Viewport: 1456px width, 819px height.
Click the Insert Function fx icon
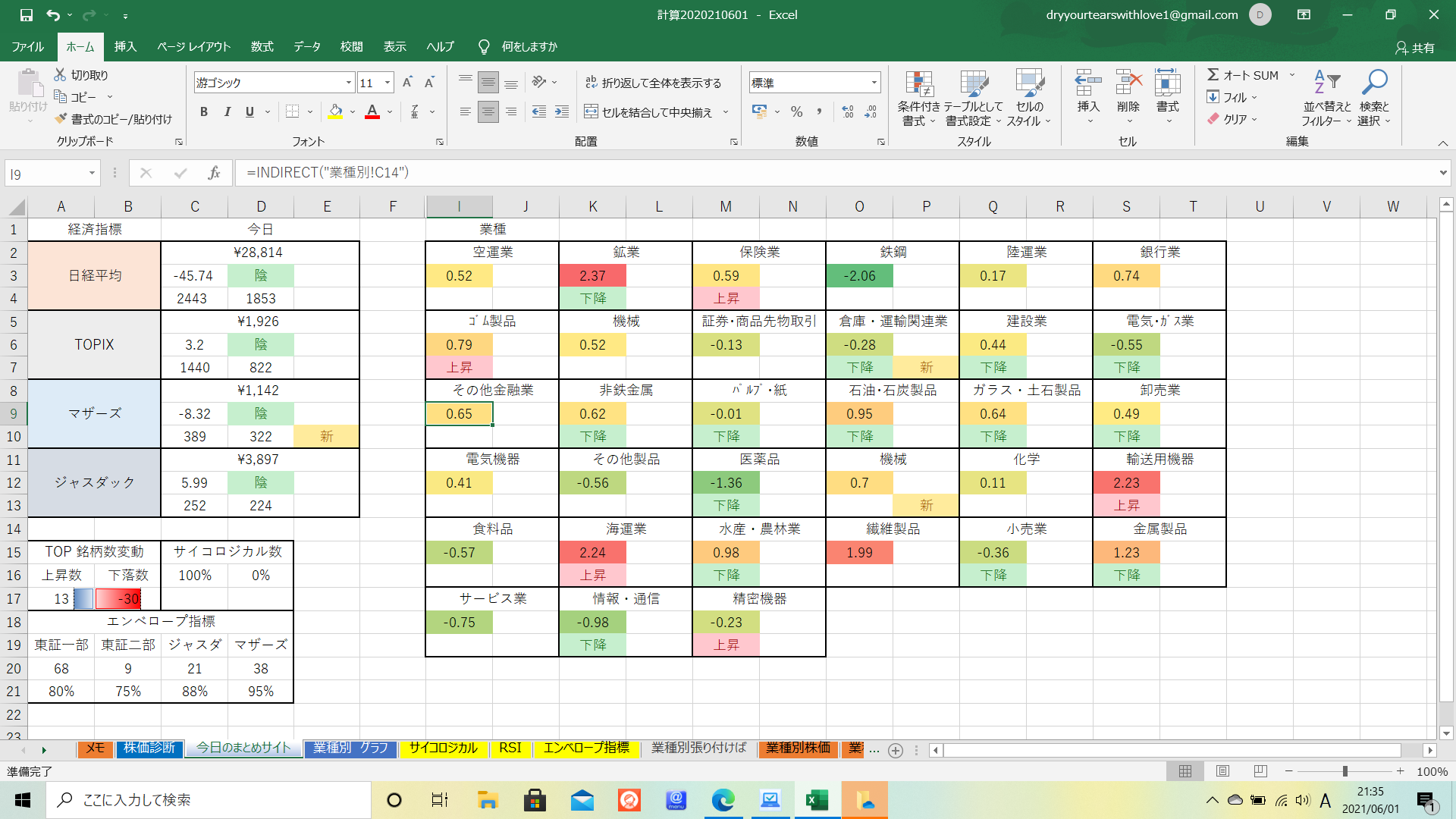click(x=214, y=173)
